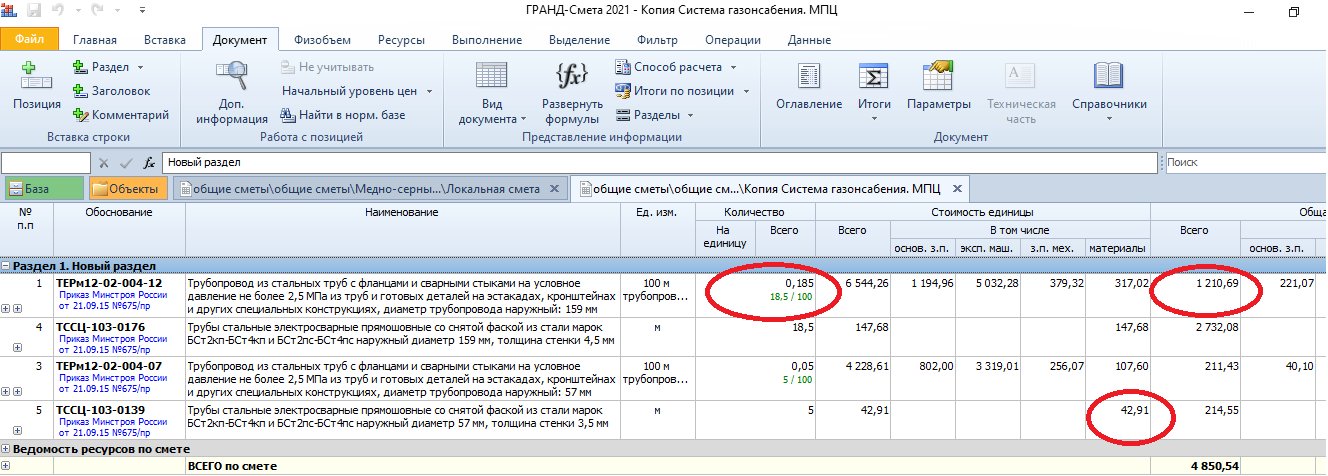Expand row ТССЦ-103-0176 plus icon
This screenshot has height=476, width=1328.
[x=18, y=347]
